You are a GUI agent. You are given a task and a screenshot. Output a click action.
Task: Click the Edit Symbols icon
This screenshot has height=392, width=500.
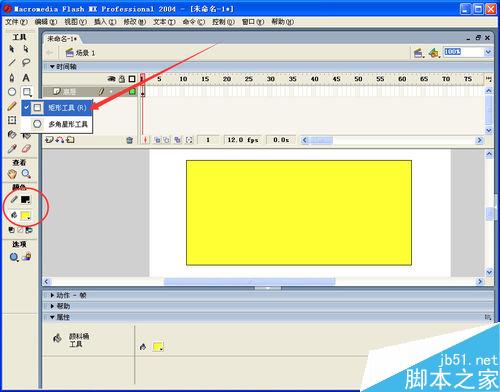click(x=434, y=53)
